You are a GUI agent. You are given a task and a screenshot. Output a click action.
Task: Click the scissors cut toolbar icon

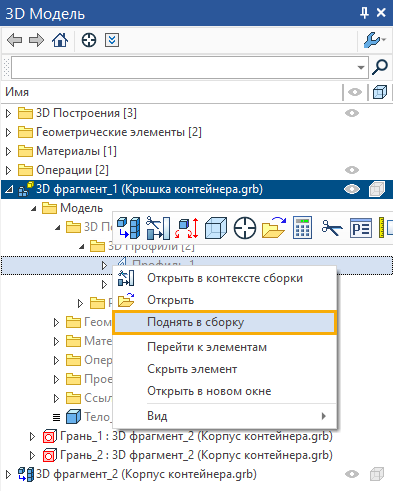click(332, 228)
